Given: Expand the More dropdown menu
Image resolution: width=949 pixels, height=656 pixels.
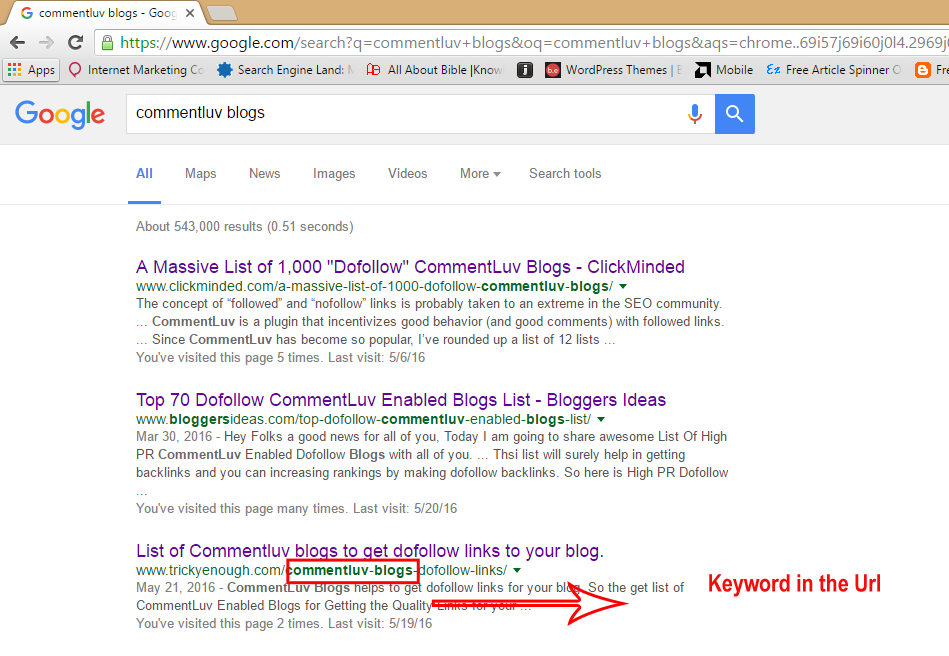Looking at the screenshot, I should pyautogui.click(x=480, y=174).
